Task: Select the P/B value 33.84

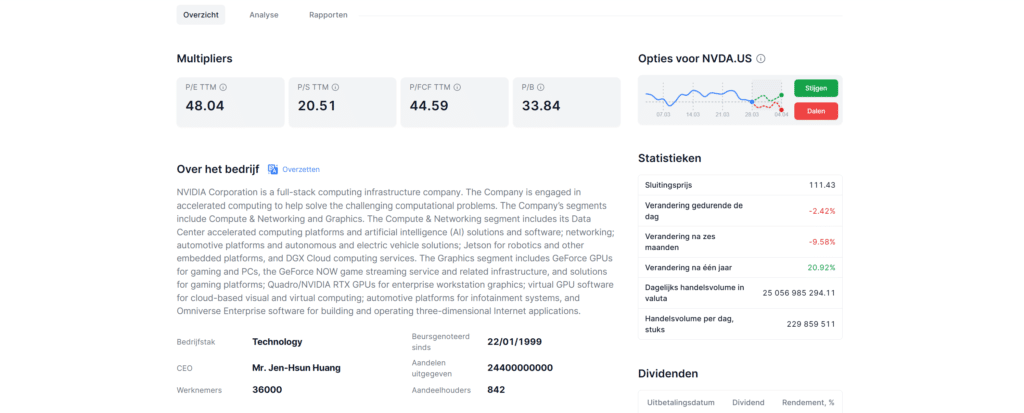Action: click(x=541, y=106)
